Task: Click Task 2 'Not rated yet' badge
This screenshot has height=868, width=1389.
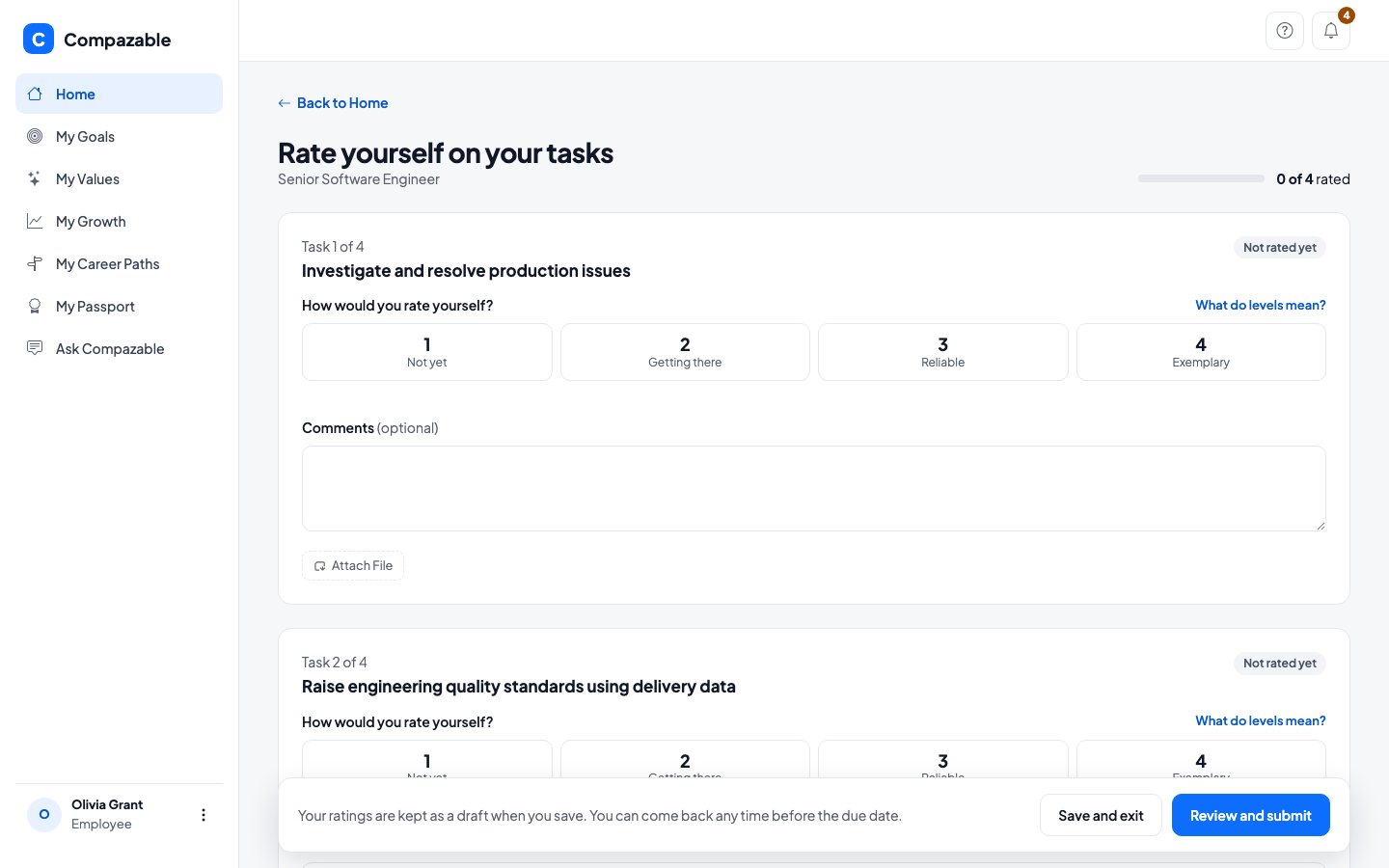Action: click(x=1280, y=663)
